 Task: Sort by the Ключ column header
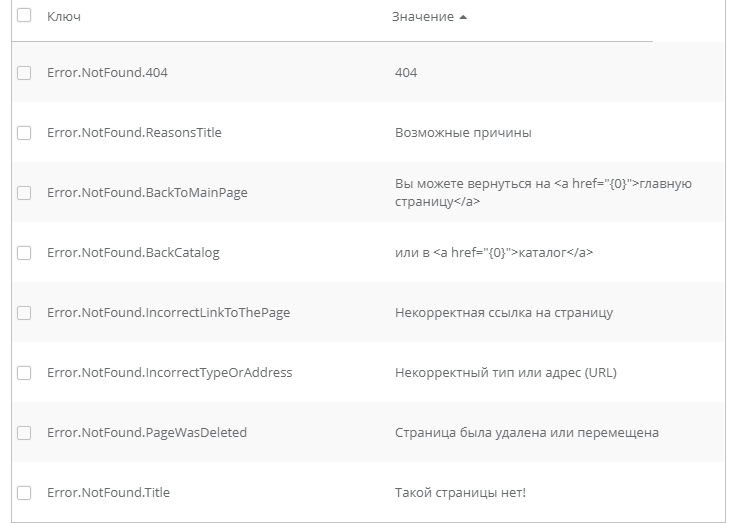coord(64,17)
